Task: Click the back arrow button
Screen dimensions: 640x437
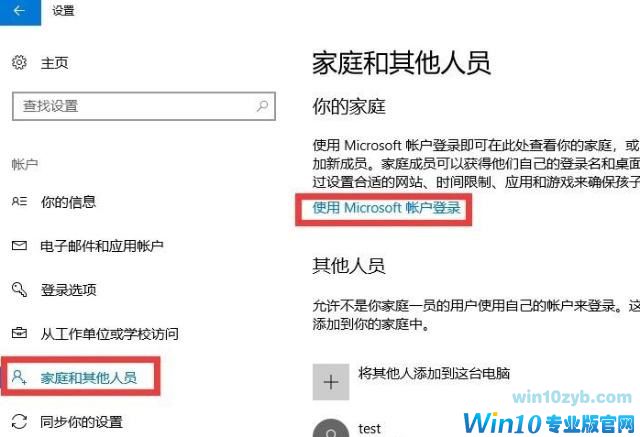Action: click(20, 12)
